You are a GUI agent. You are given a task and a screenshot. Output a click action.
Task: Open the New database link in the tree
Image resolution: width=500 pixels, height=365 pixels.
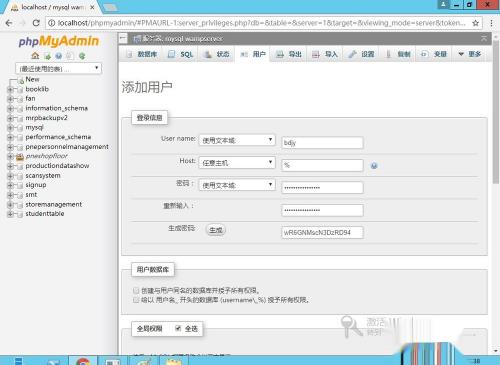tap(32, 79)
